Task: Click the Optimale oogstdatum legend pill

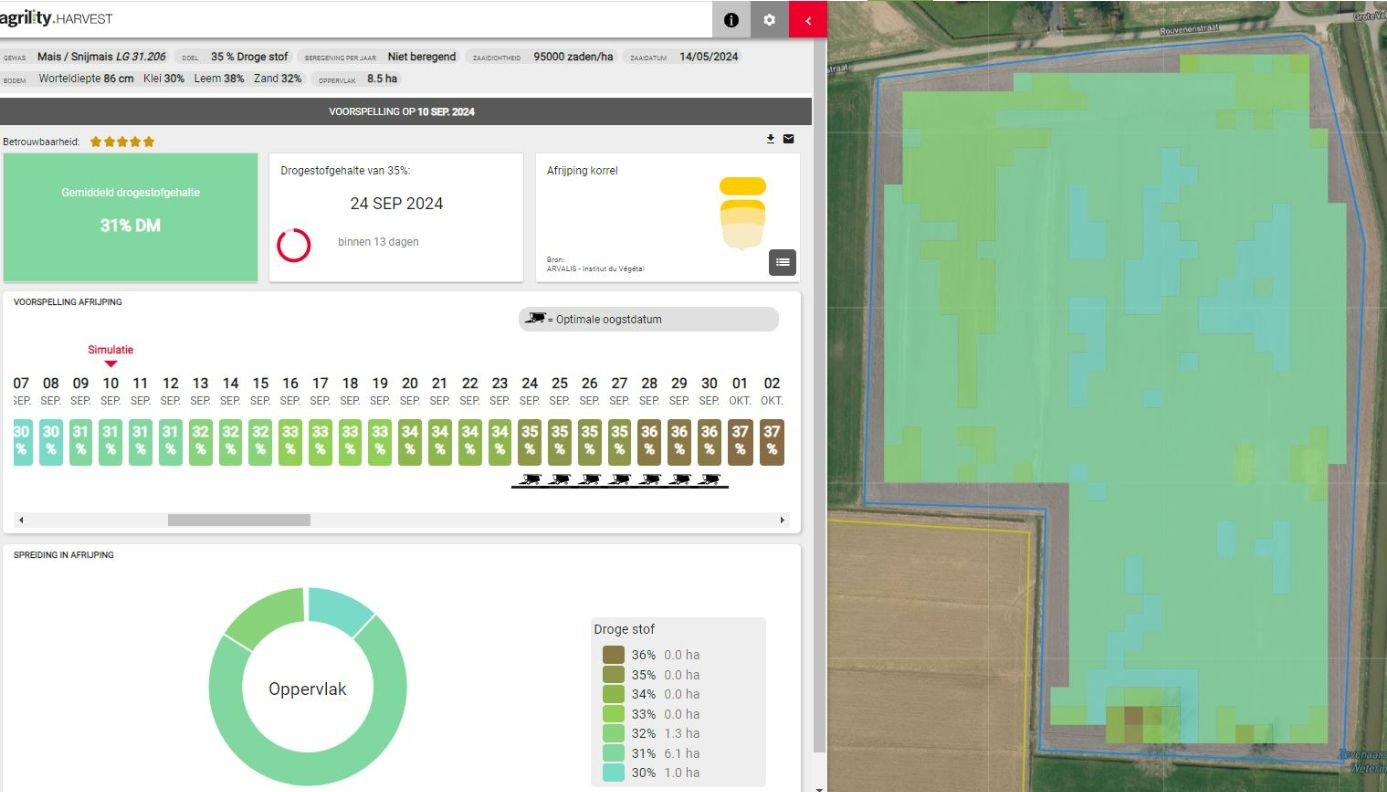Action: pos(648,319)
